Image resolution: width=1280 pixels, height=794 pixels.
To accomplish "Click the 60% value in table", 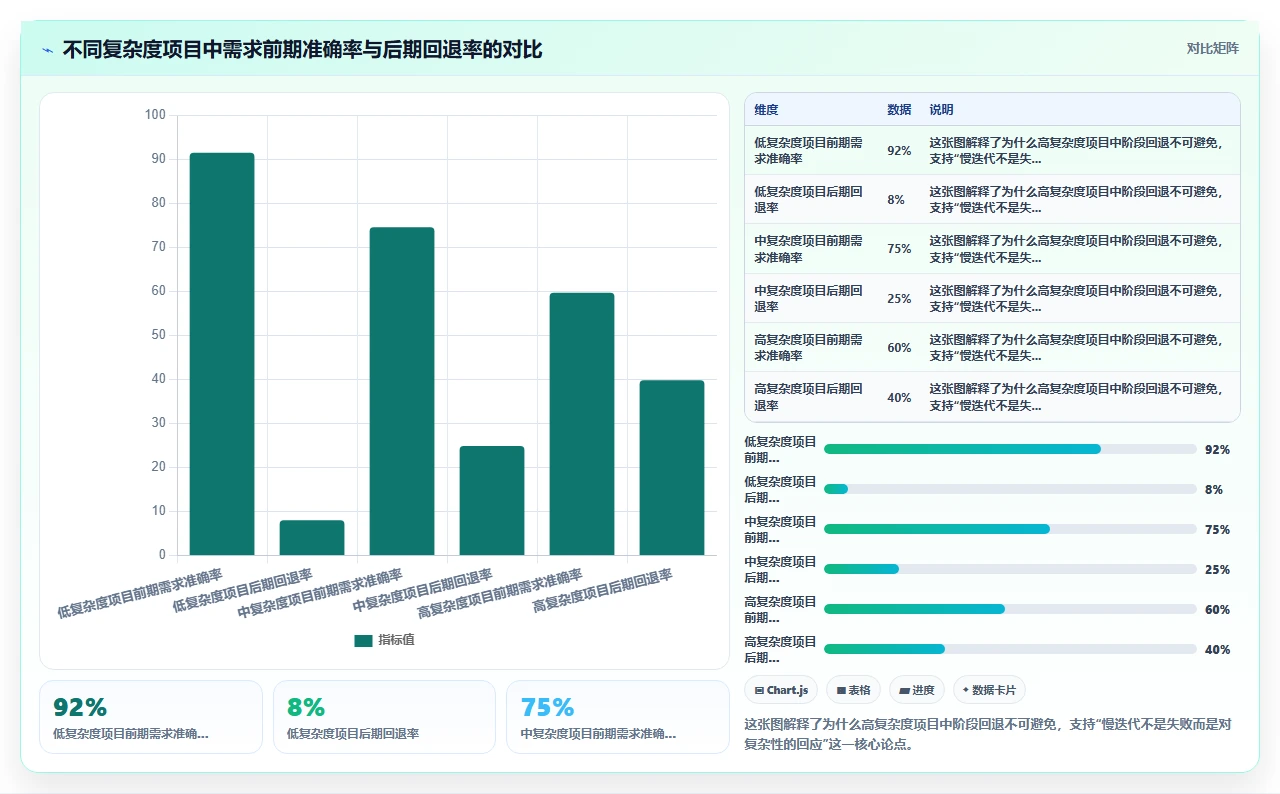I will [899, 348].
